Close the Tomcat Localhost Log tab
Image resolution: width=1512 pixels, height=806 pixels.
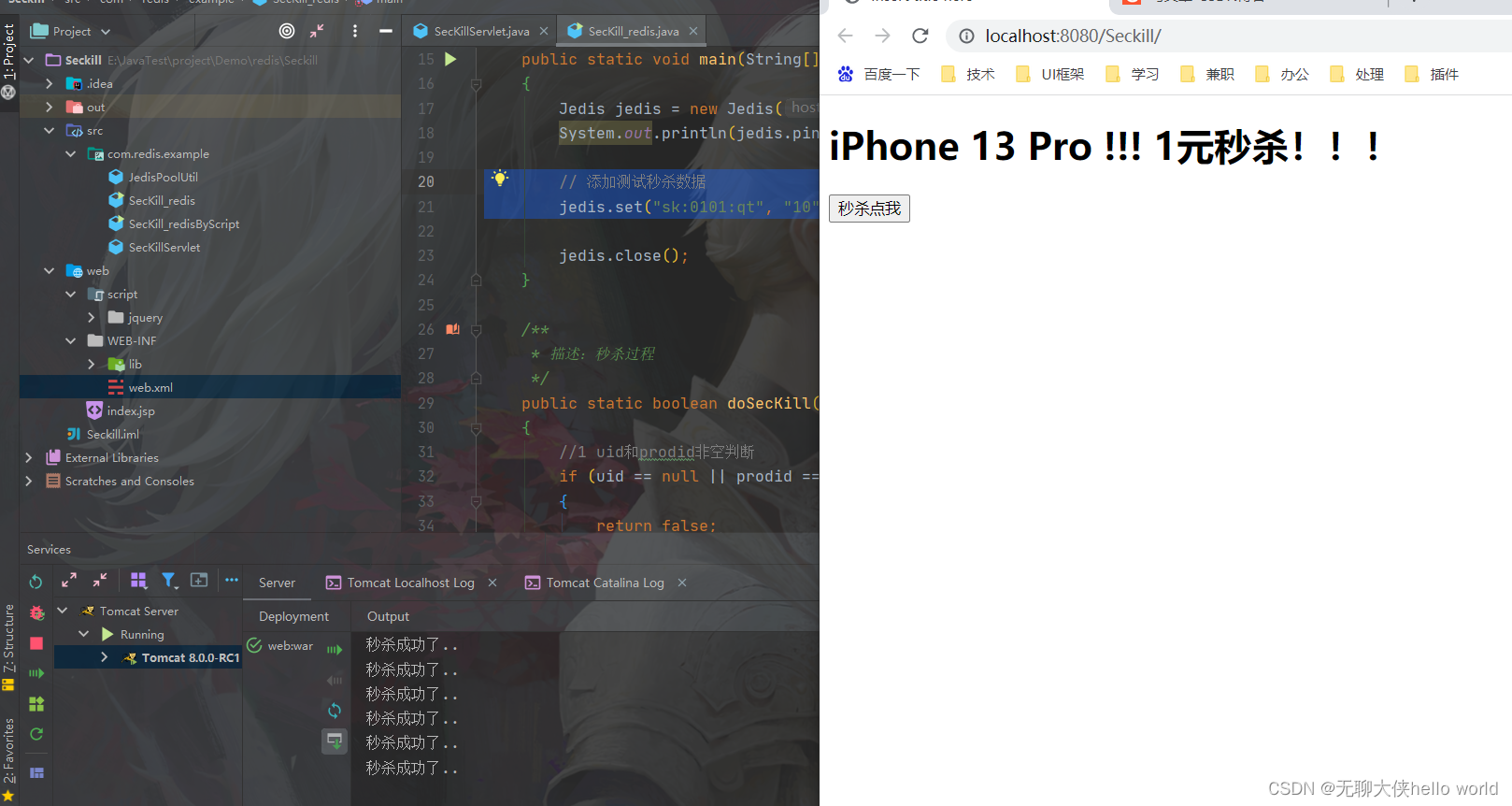pos(492,583)
